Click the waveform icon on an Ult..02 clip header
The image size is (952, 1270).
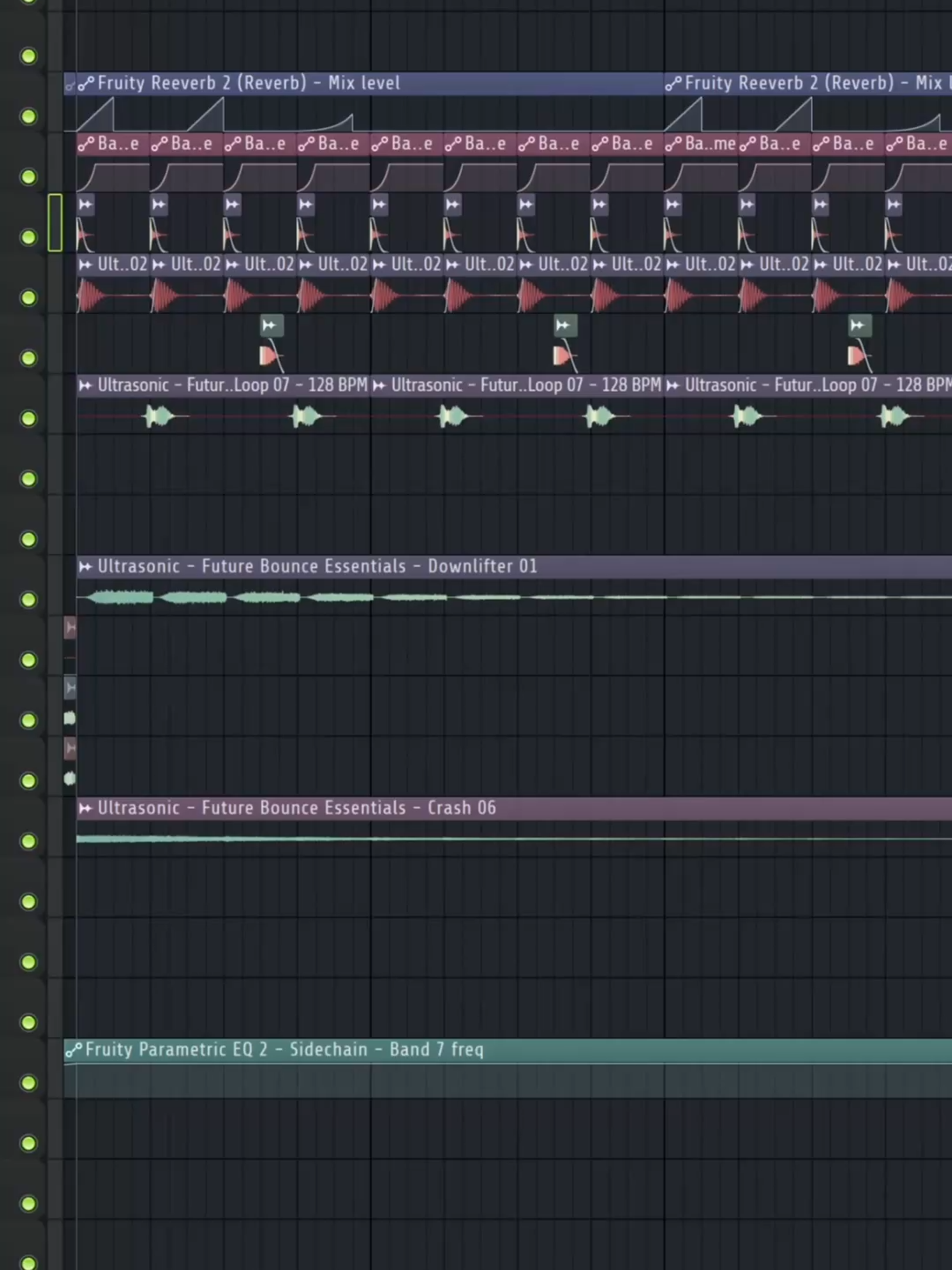[85, 264]
